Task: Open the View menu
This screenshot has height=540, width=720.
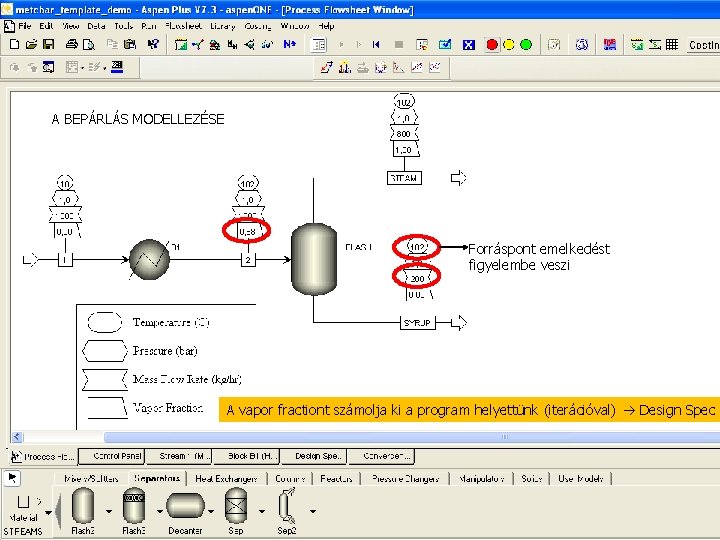Action: [x=71, y=26]
